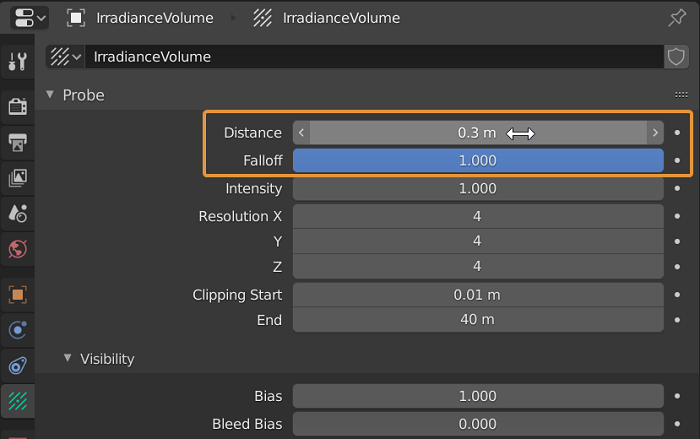Open the Object properties tab
Viewport: 700px width, 439px height.
point(17,294)
